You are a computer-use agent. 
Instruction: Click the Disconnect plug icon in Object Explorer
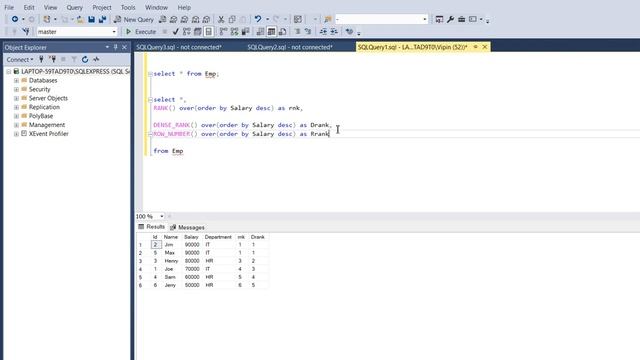(52, 59)
